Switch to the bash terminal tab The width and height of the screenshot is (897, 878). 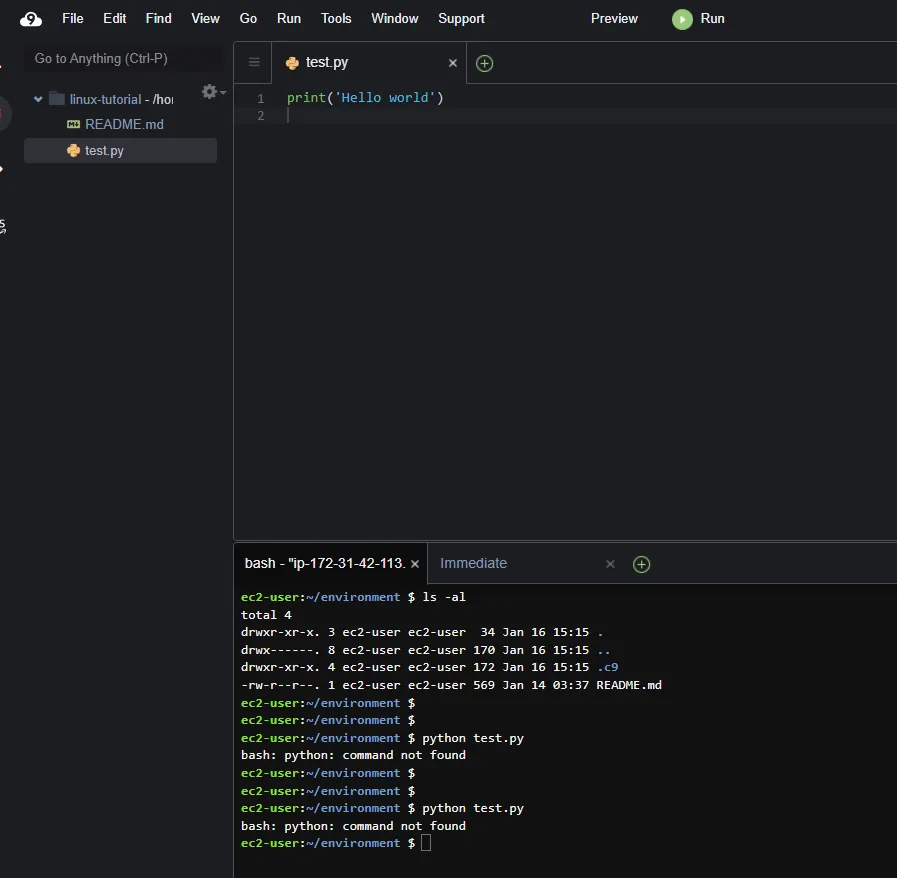coord(324,563)
